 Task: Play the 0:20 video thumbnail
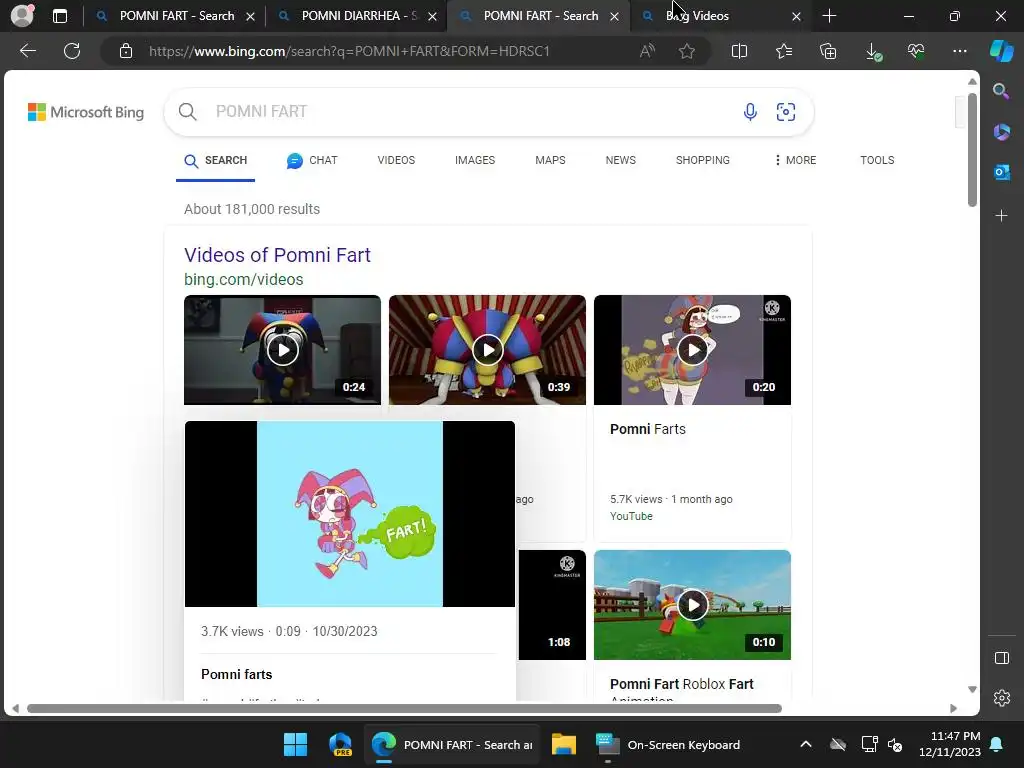point(692,350)
